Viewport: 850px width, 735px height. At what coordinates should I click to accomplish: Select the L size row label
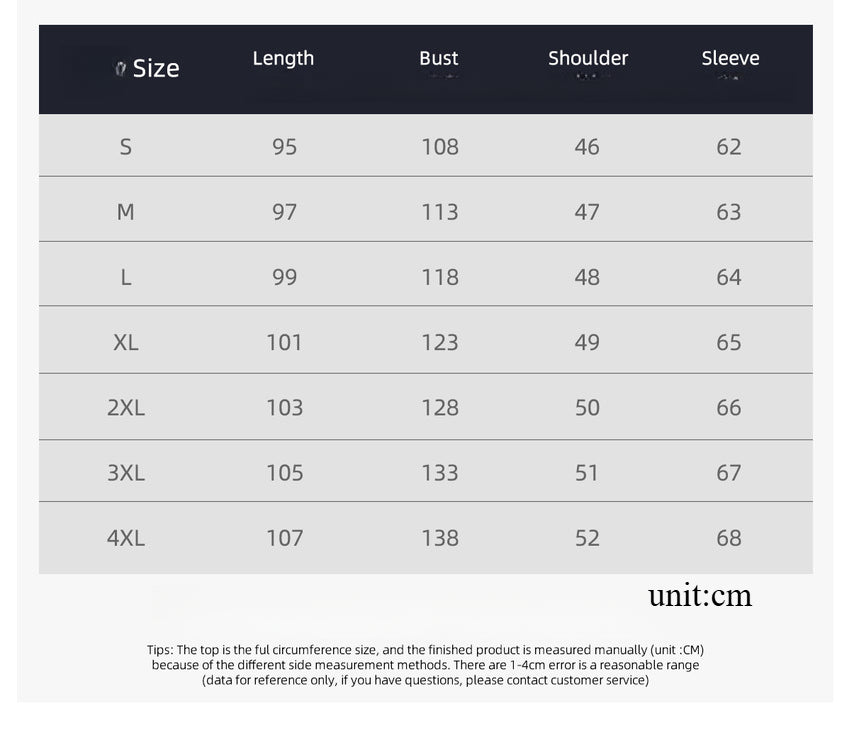pos(126,277)
